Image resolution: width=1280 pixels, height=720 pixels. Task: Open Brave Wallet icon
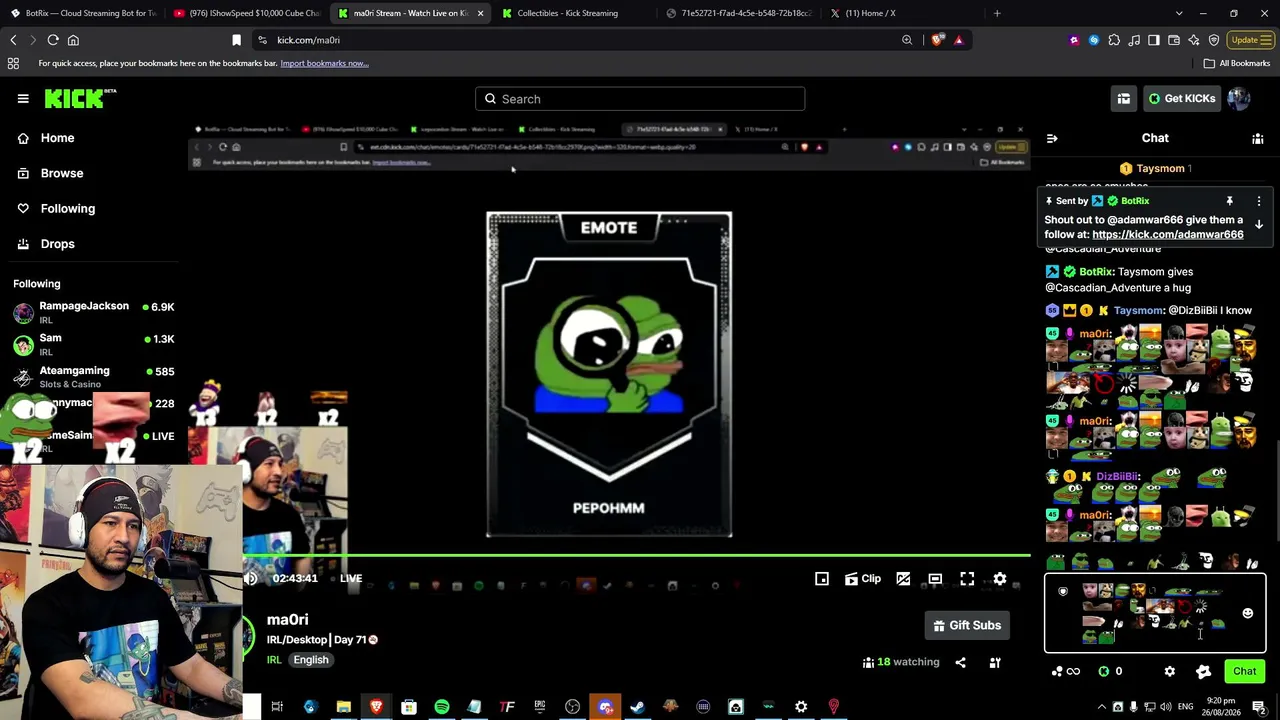click(x=1174, y=40)
